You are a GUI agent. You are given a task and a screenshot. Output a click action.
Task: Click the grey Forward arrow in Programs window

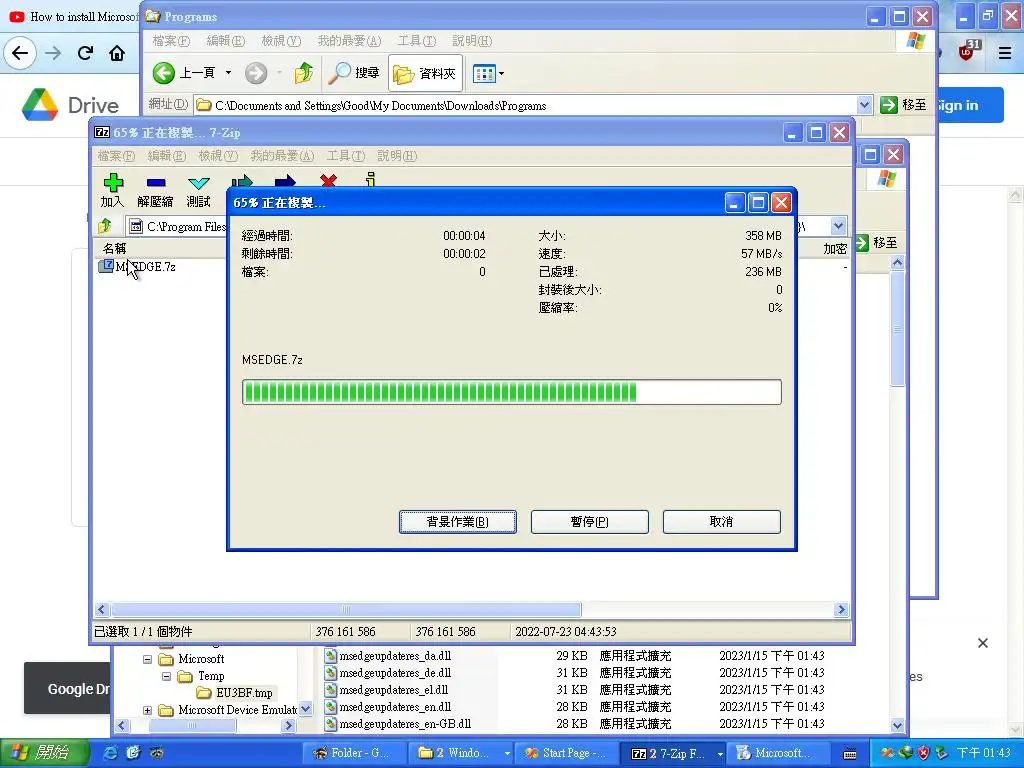pos(256,73)
